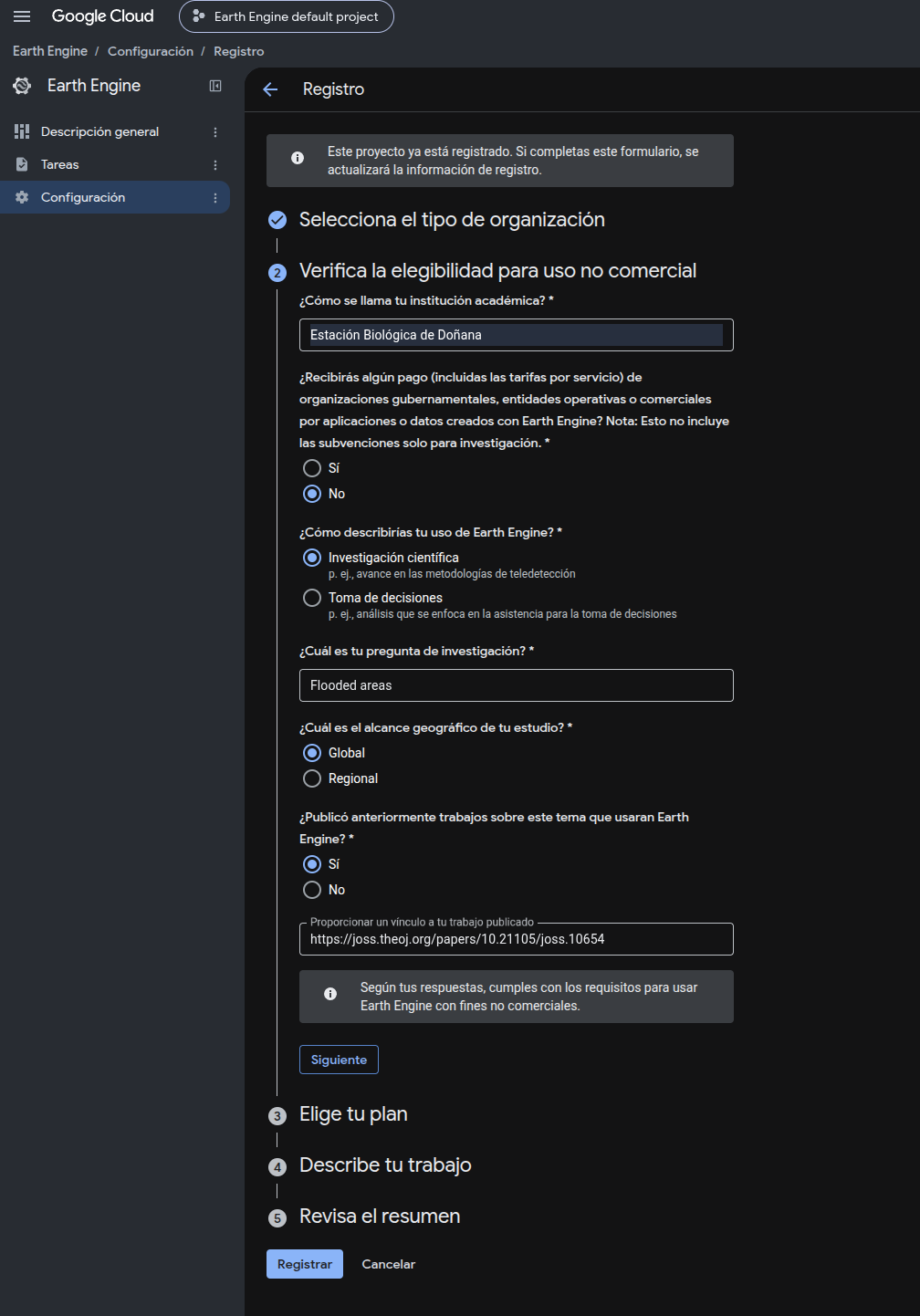Open the hamburger navigation menu

(x=22, y=16)
